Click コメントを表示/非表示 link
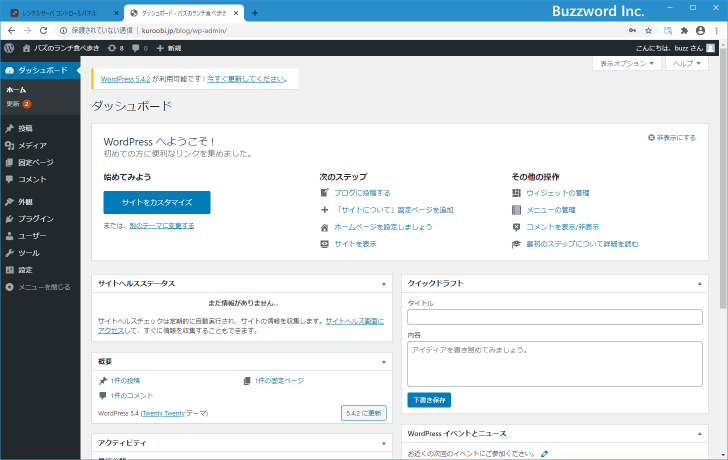728x460 pixels. tap(562, 227)
